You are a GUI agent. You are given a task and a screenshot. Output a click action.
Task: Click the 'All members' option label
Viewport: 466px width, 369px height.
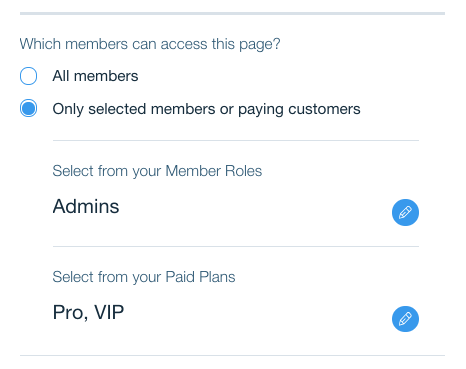pyautogui.click(x=95, y=76)
